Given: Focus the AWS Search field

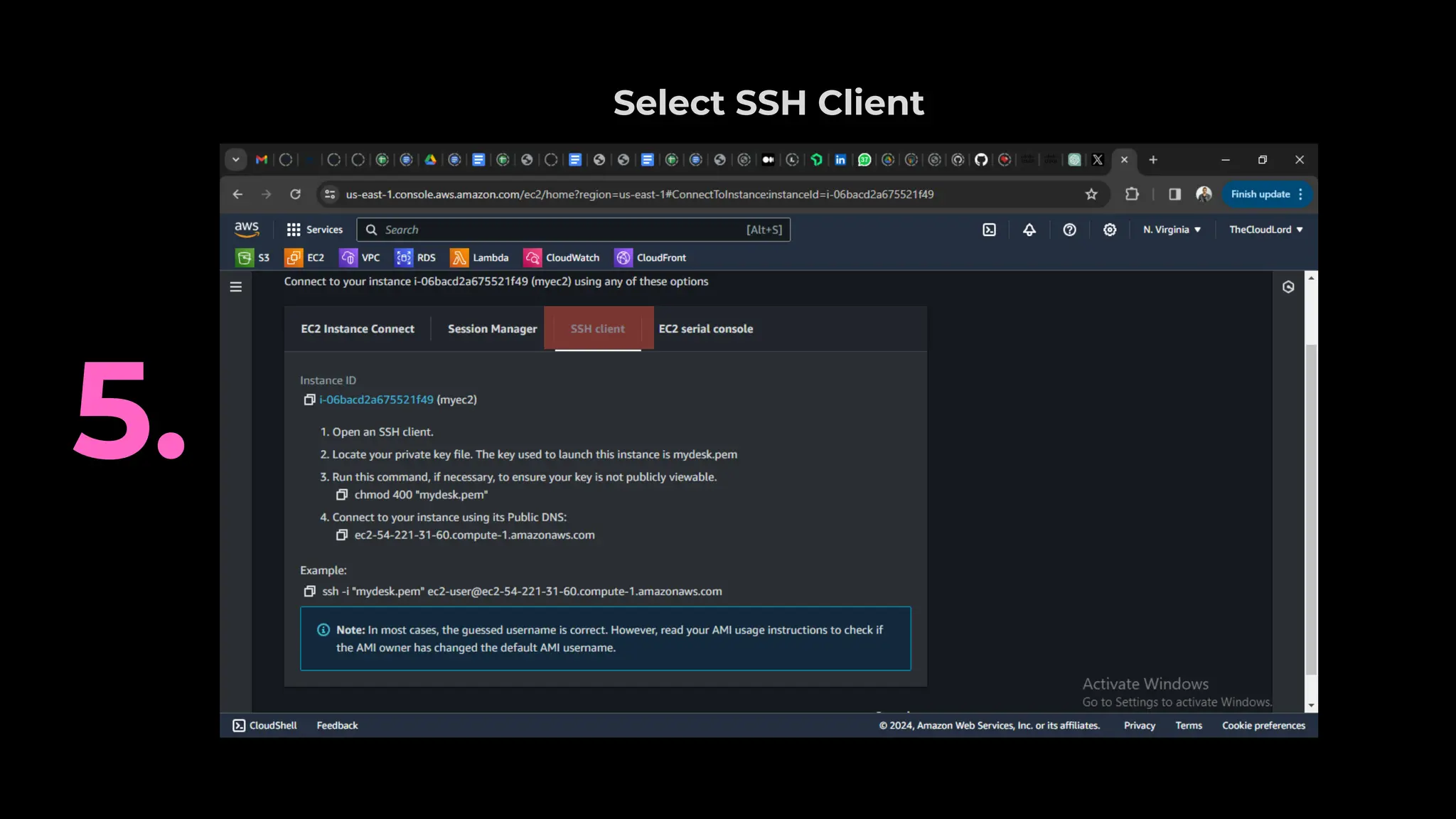Looking at the screenshot, I should tap(573, 230).
